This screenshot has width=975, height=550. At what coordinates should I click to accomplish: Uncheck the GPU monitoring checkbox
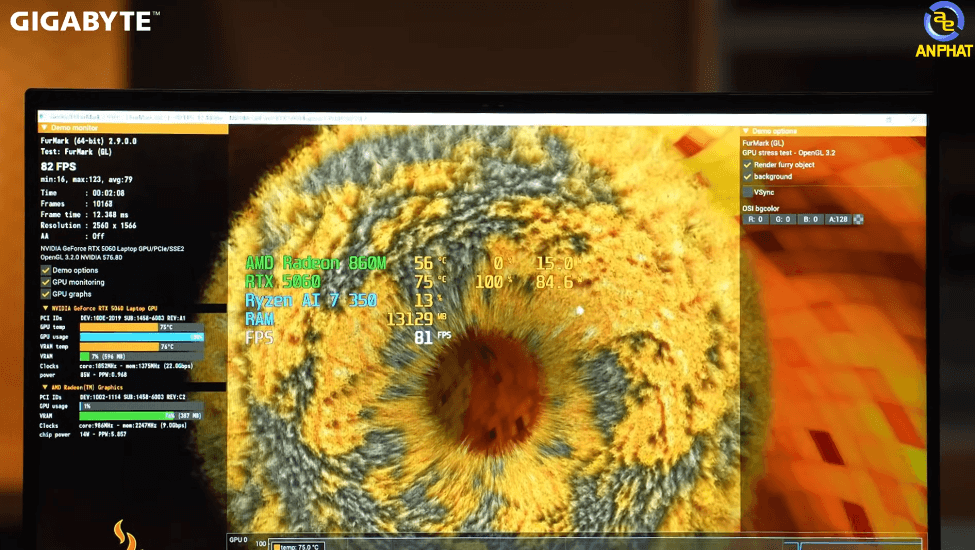(45, 282)
